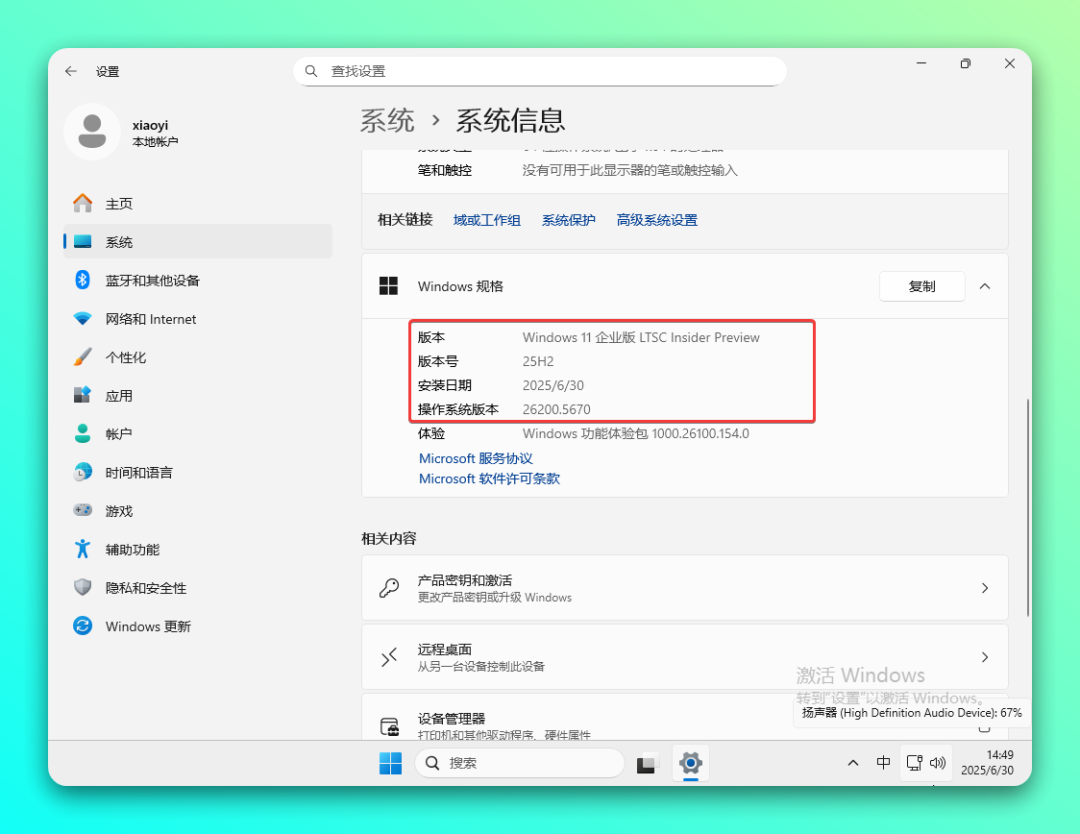This screenshot has height=834, width=1080.
Task: Open Personalization via the paintbrush icon
Action: pyautogui.click(x=83, y=357)
